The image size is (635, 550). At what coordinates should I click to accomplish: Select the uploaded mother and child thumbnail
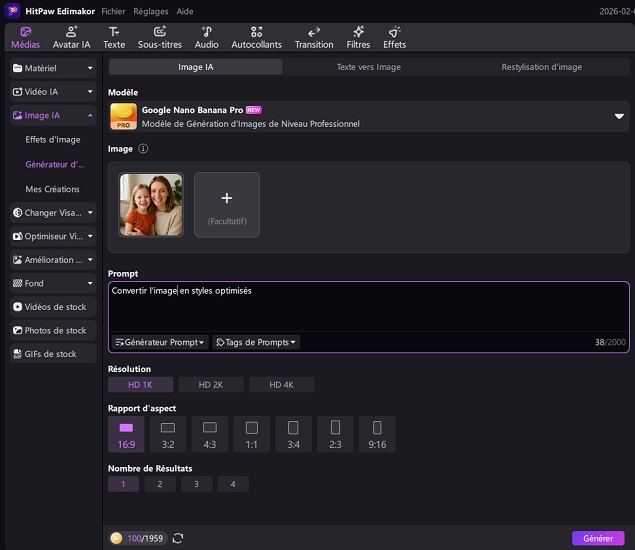[151, 205]
